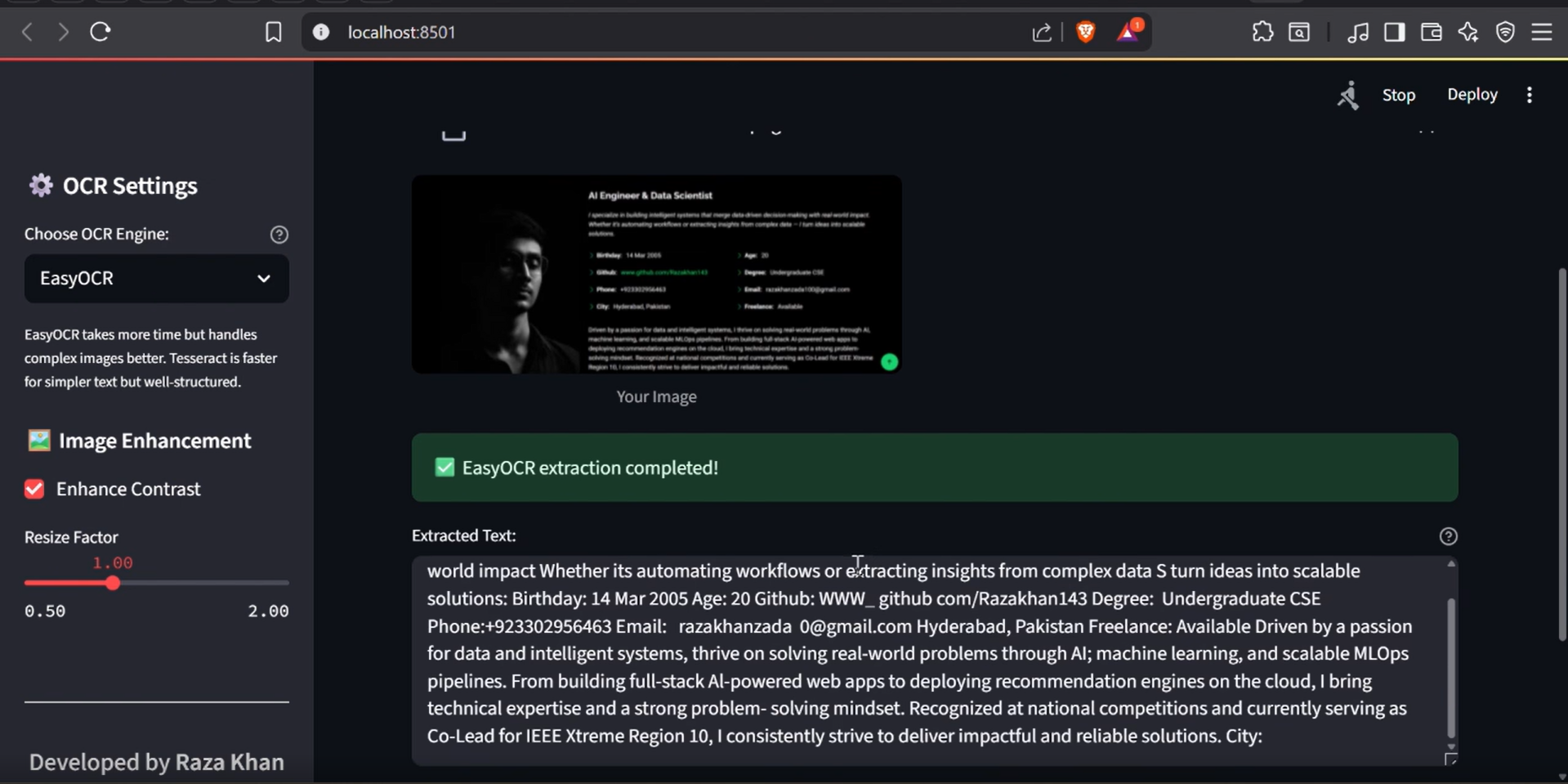This screenshot has height=784, width=1568.
Task: Open the Brave Shields lion icon
Action: 1085,32
